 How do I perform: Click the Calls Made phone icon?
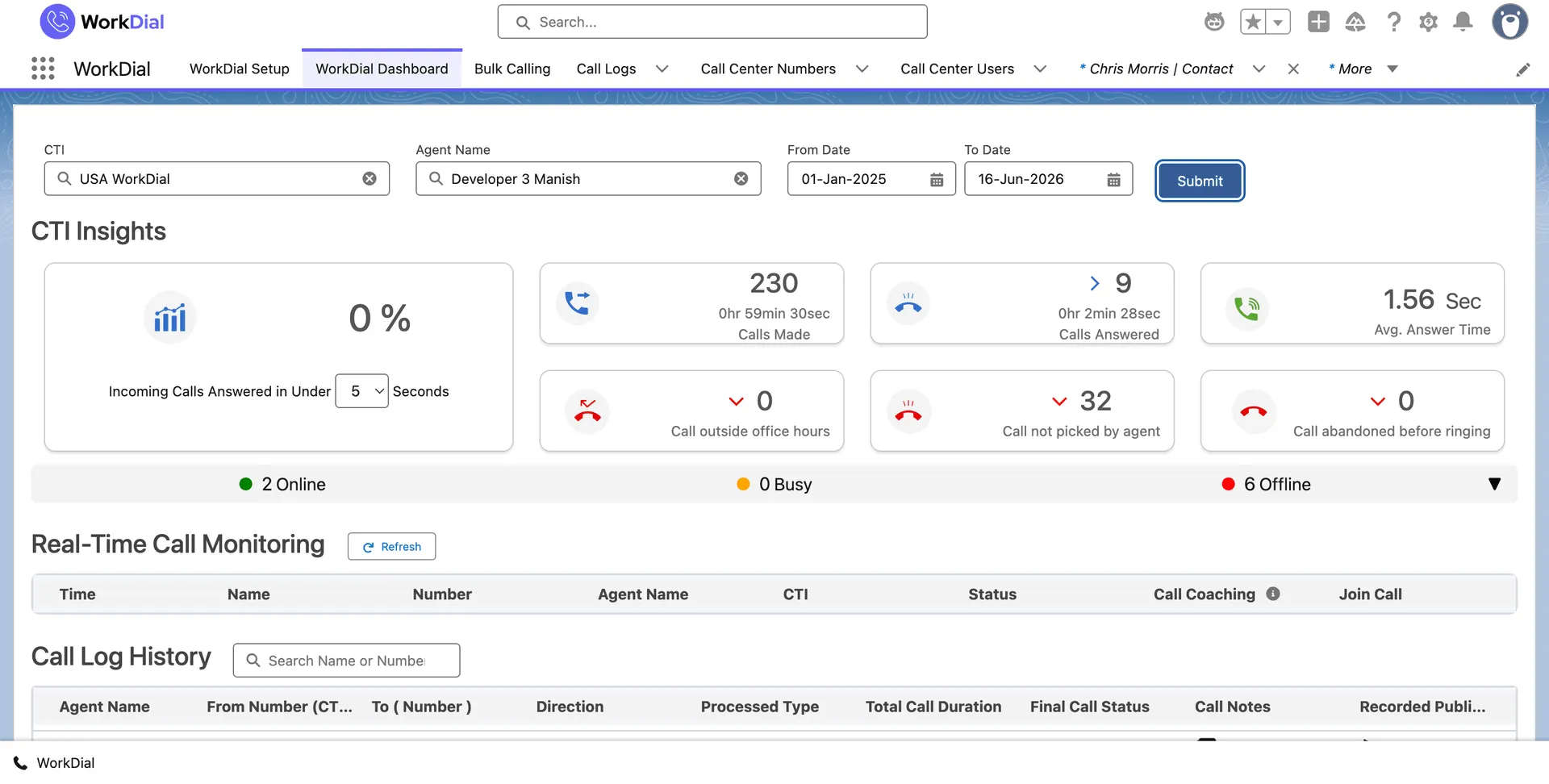point(578,303)
